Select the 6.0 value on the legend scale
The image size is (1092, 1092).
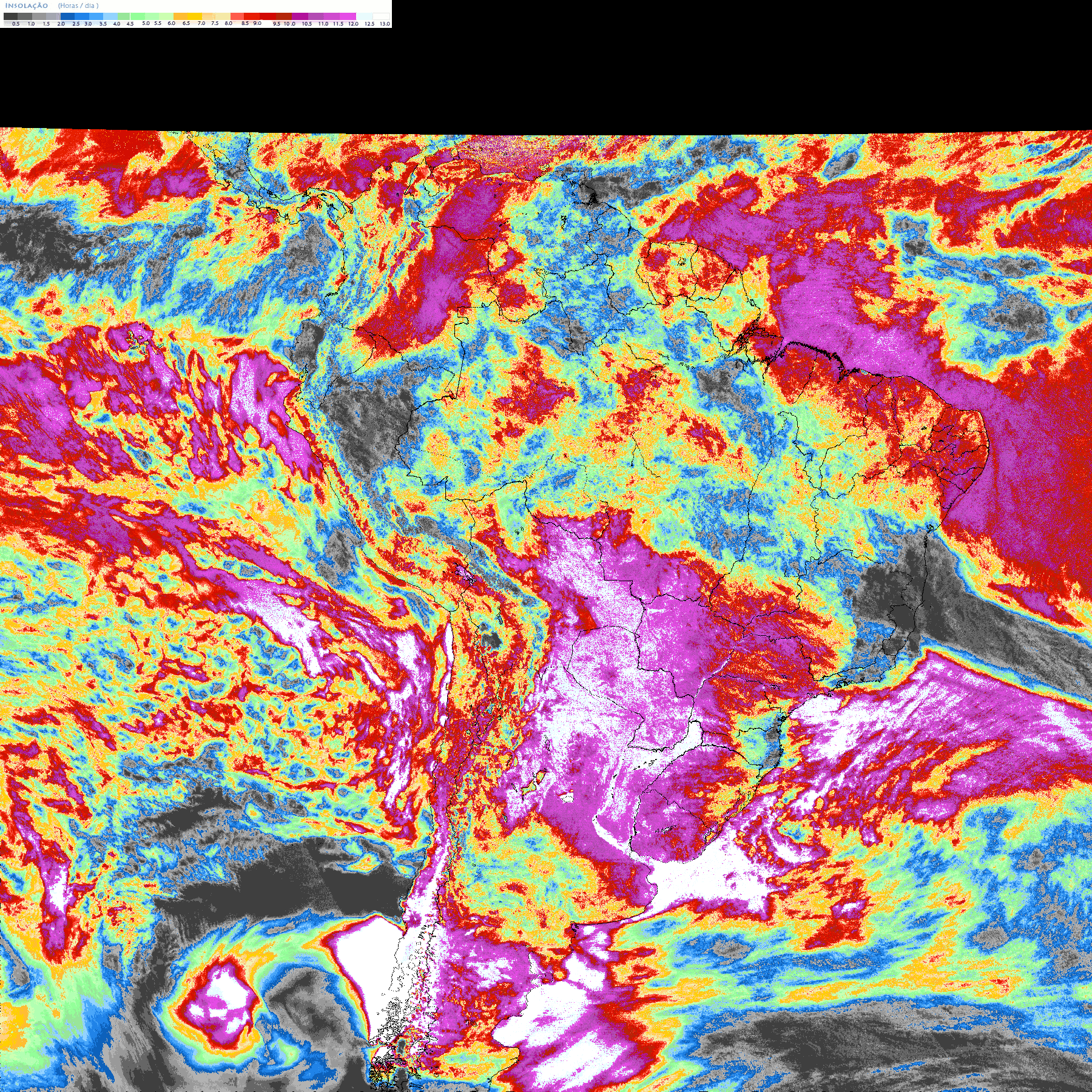pos(172,23)
